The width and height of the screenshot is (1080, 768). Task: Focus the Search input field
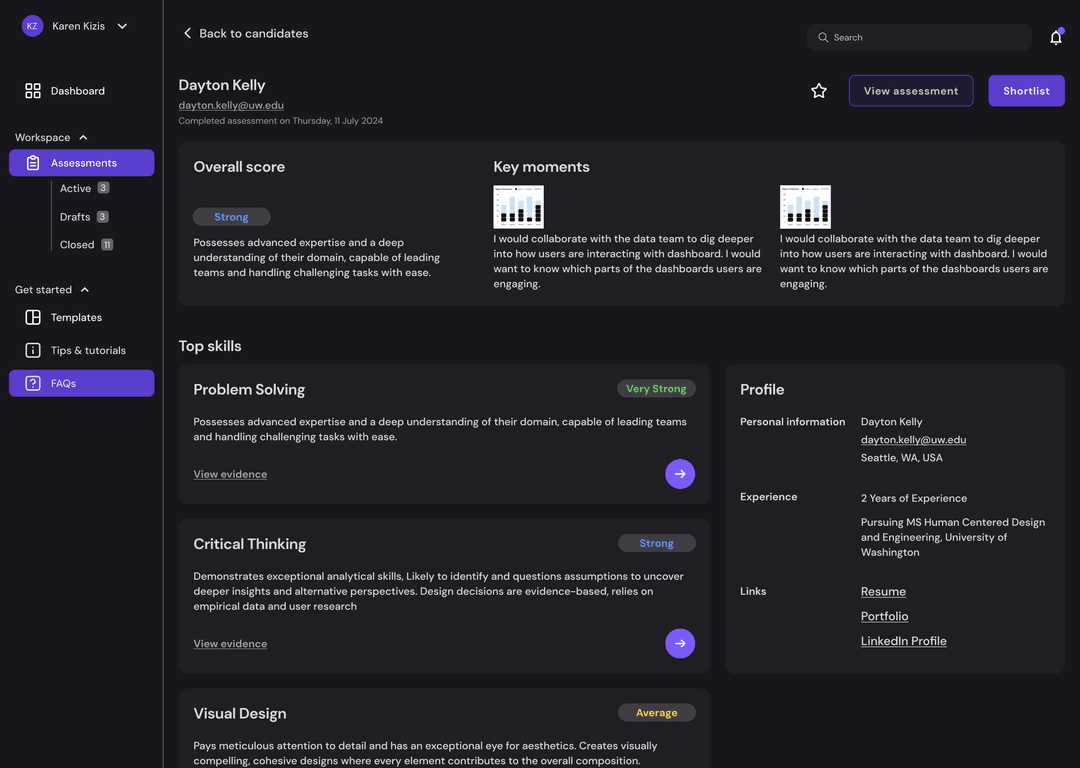coord(919,37)
